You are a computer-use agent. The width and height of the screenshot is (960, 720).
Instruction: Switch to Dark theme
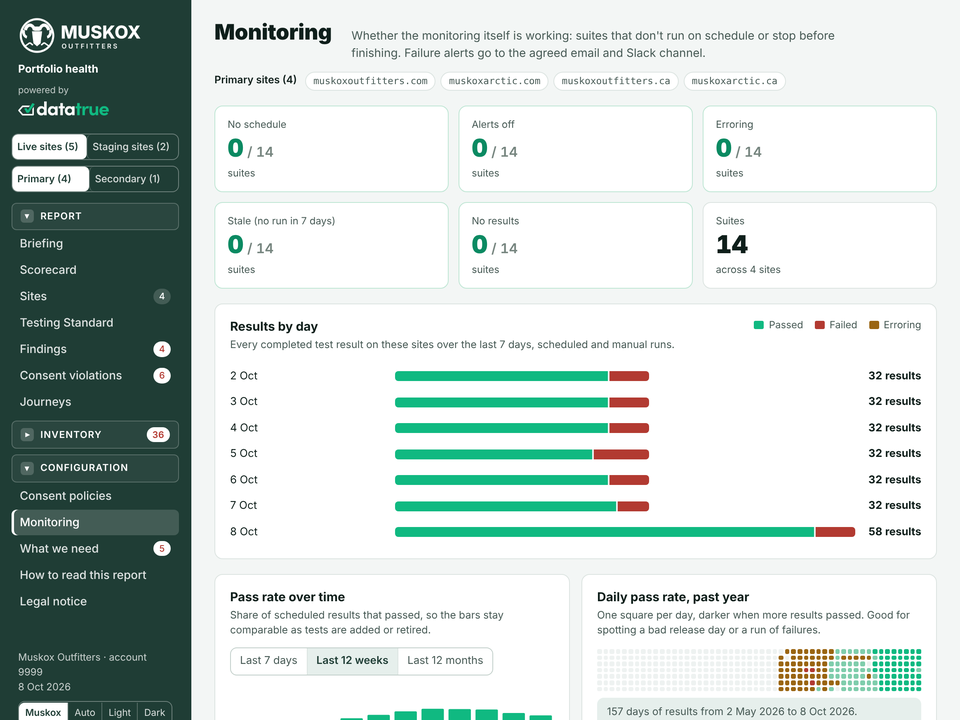click(x=154, y=712)
